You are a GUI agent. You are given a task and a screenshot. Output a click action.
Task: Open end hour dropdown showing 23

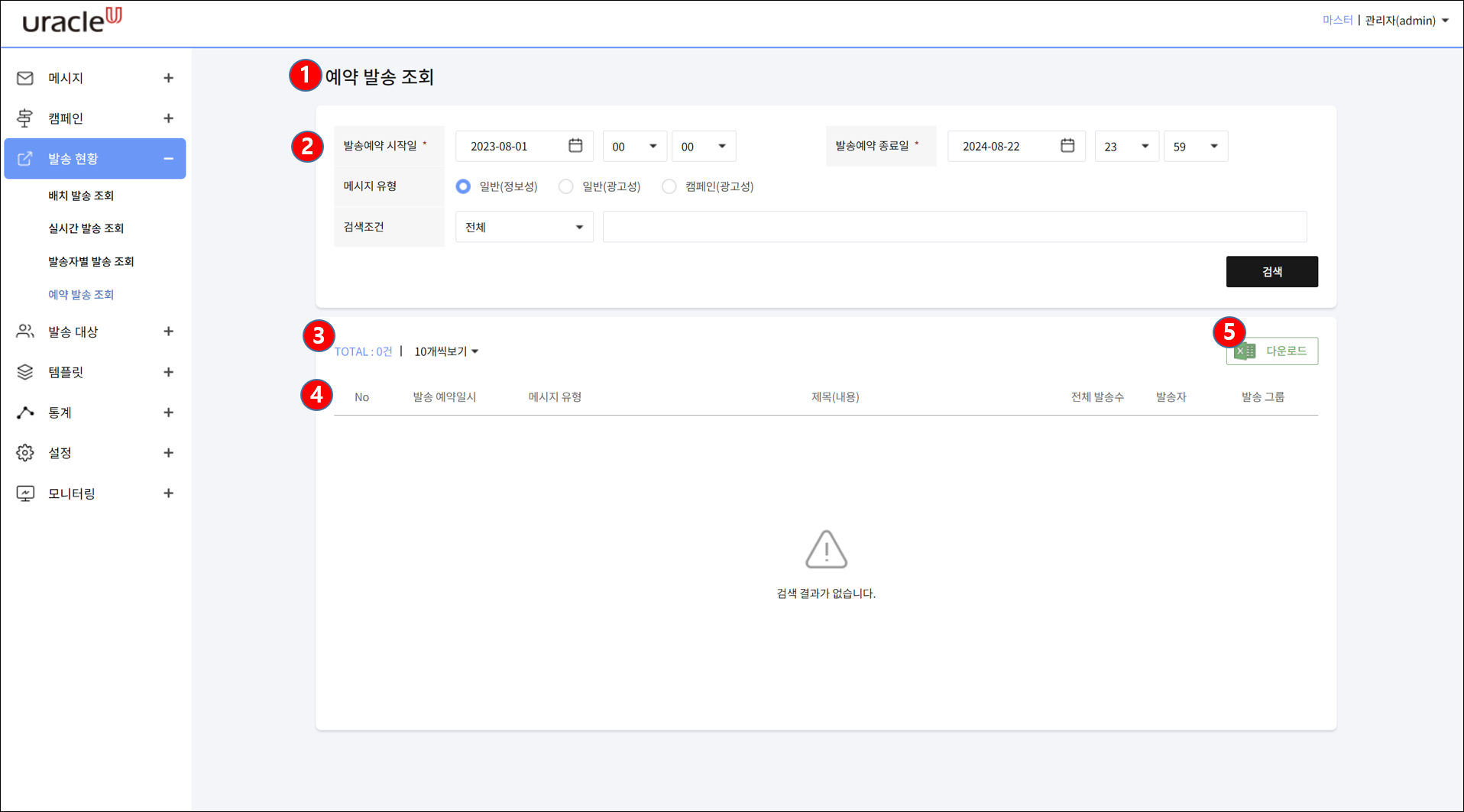pyautogui.click(x=1127, y=146)
